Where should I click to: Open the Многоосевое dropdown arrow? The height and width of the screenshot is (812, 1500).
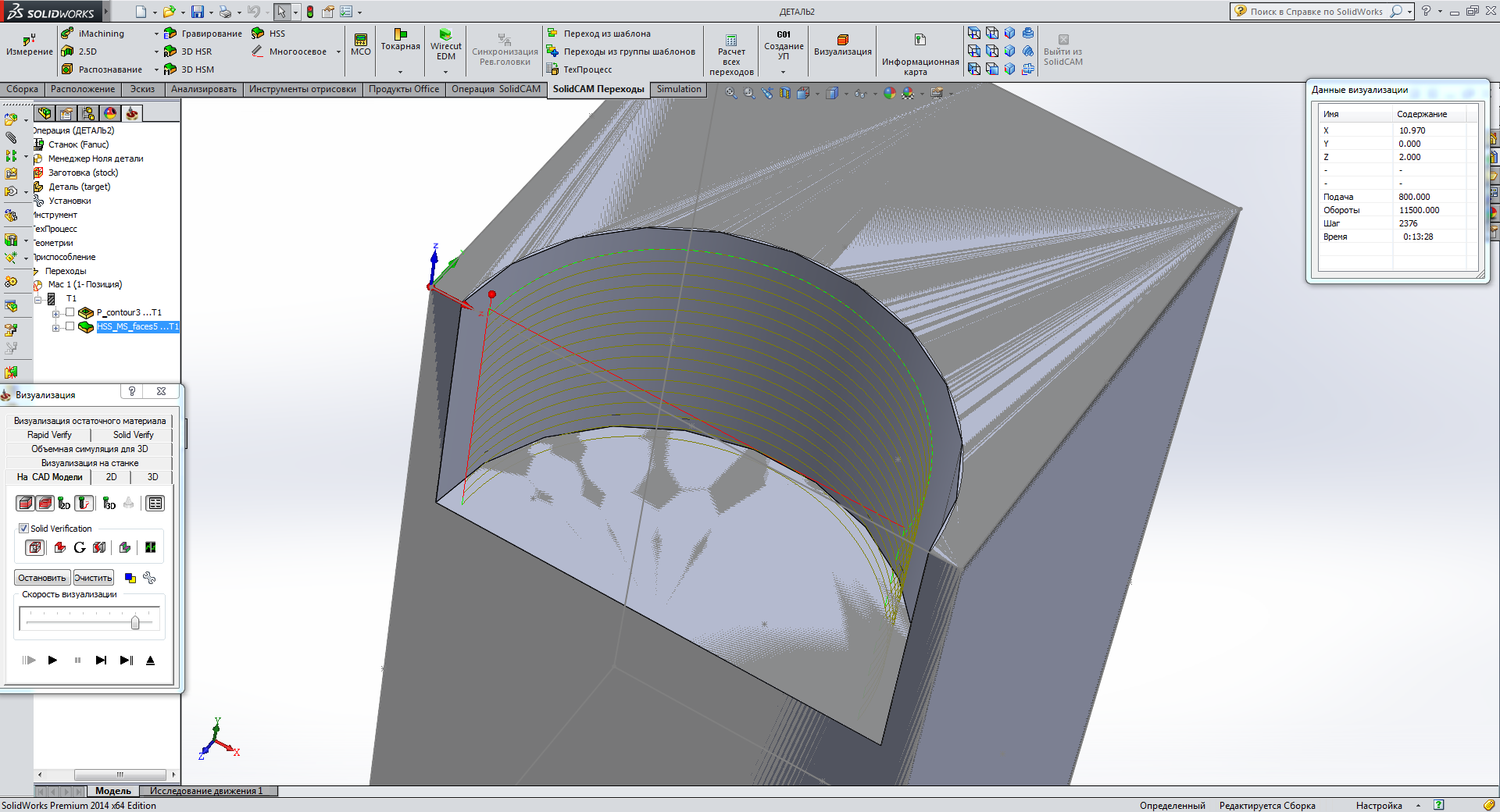tap(338, 52)
